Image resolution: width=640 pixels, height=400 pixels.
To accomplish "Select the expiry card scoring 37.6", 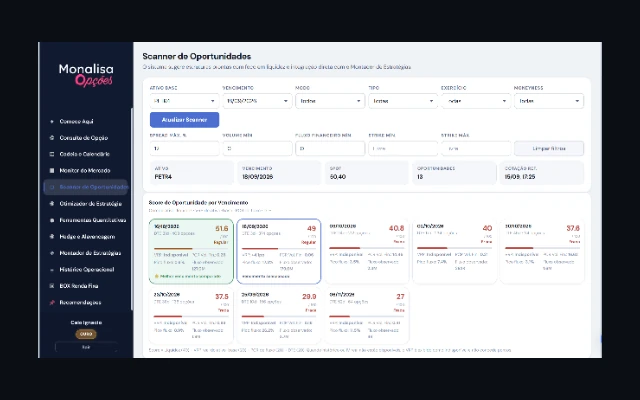I will tap(542, 251).
